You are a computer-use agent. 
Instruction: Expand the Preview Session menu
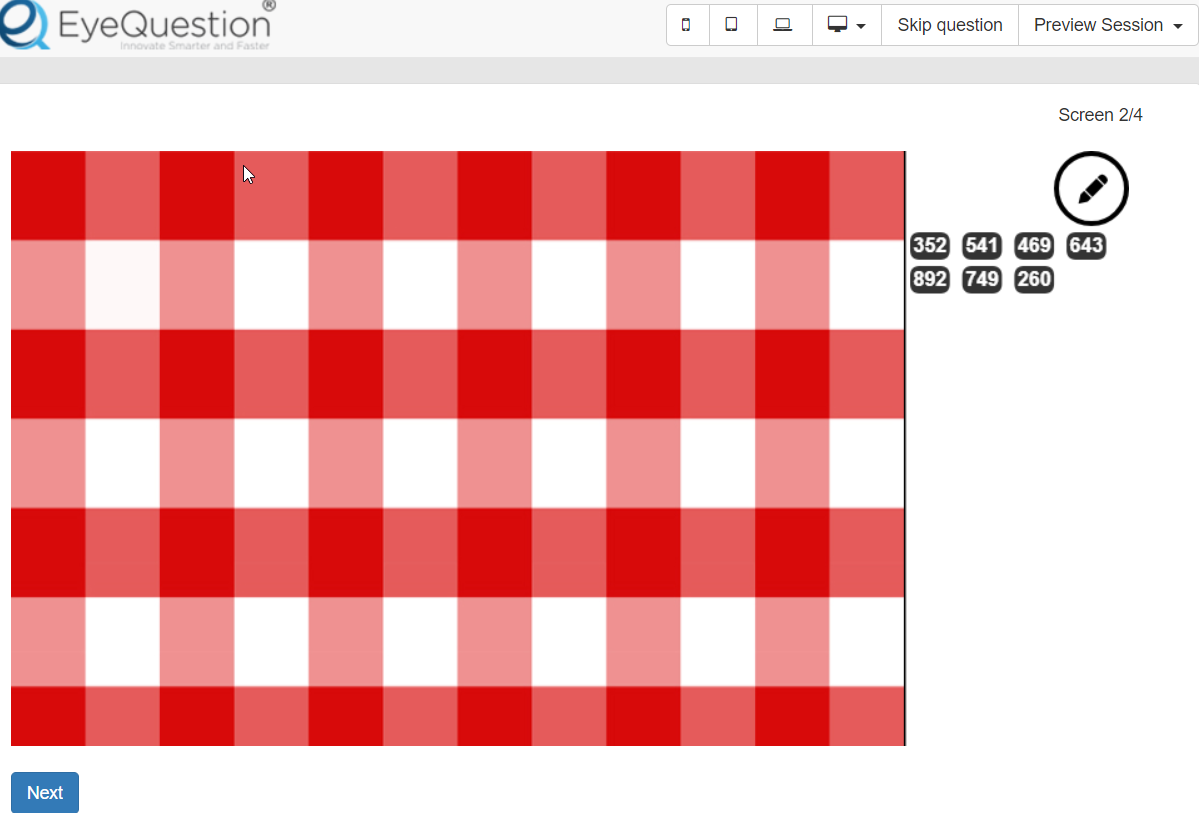point(1107,25)
